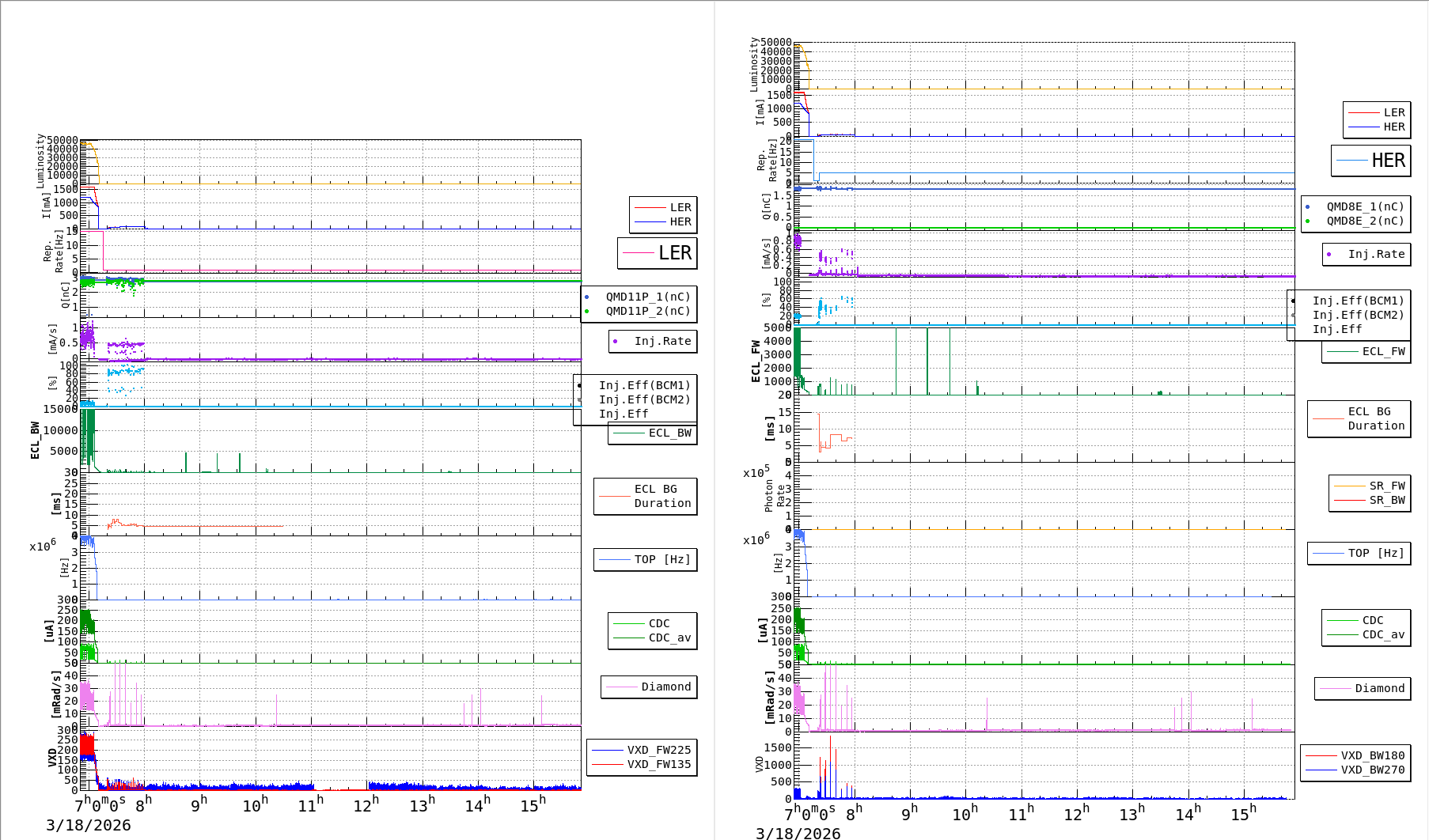Select the SR_BW legend entry
Image resolution: width=1429 pixels, height=840 pixels.
pyautogui.click(x=1386, y=500)
